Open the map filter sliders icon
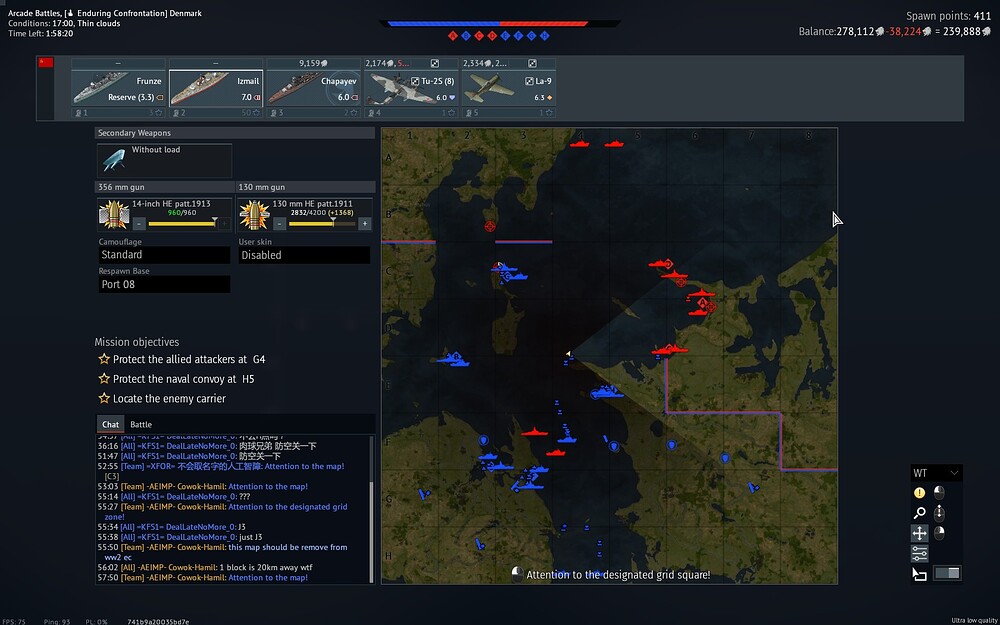Screen dimensions: 1000x625 click(x=919, y=553)
